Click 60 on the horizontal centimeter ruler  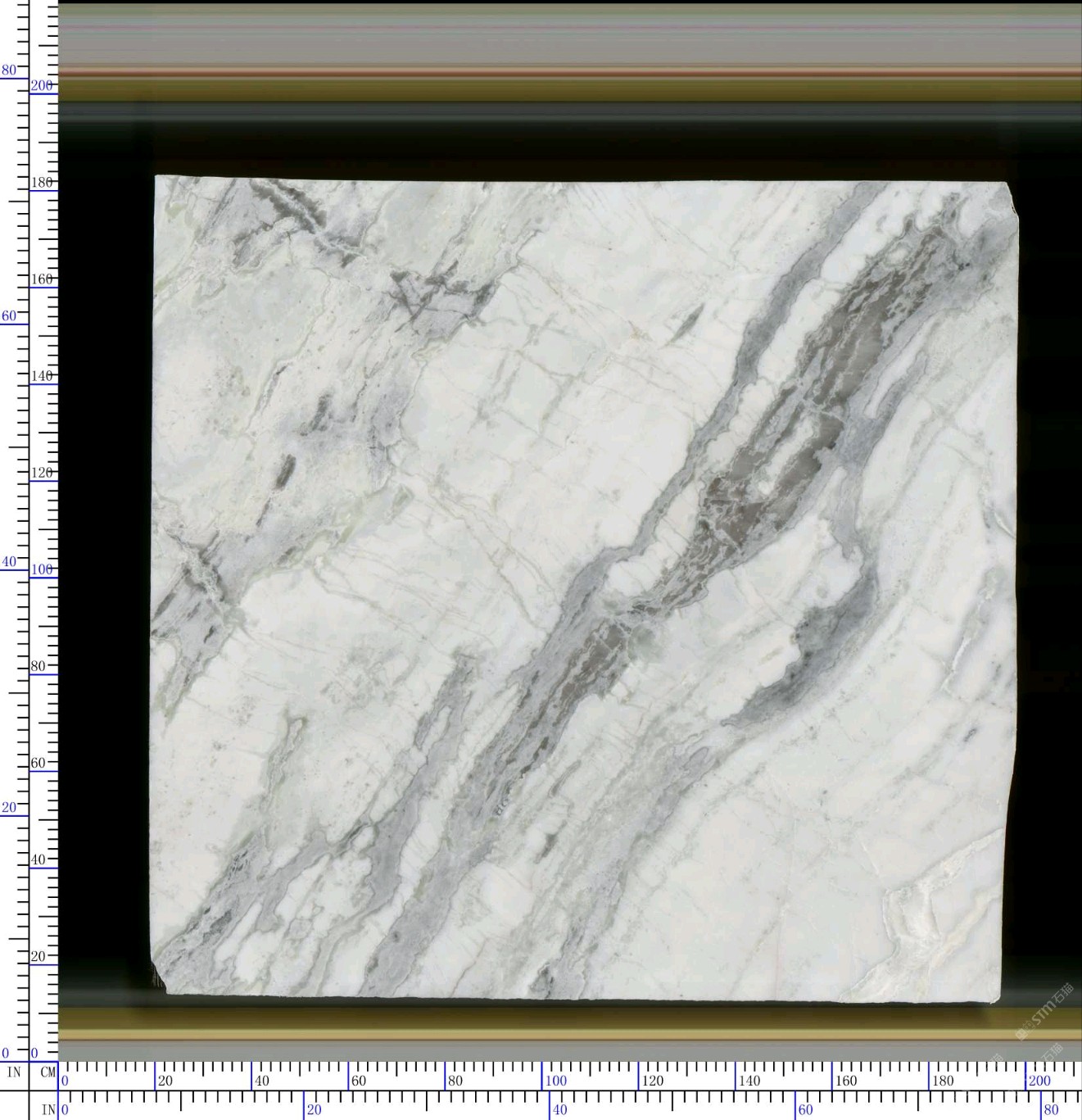tap(359, 1081)
